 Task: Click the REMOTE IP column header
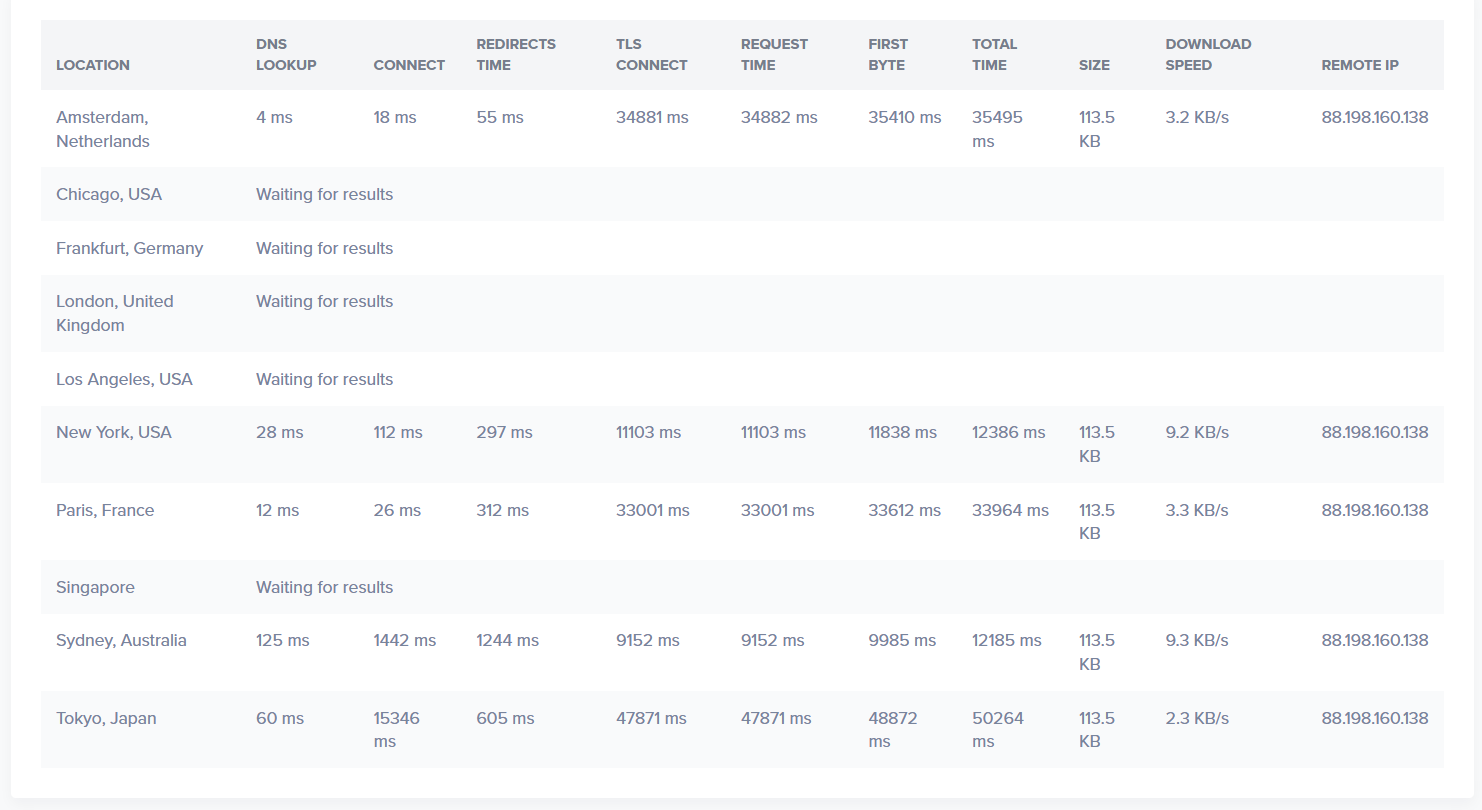1360,65
